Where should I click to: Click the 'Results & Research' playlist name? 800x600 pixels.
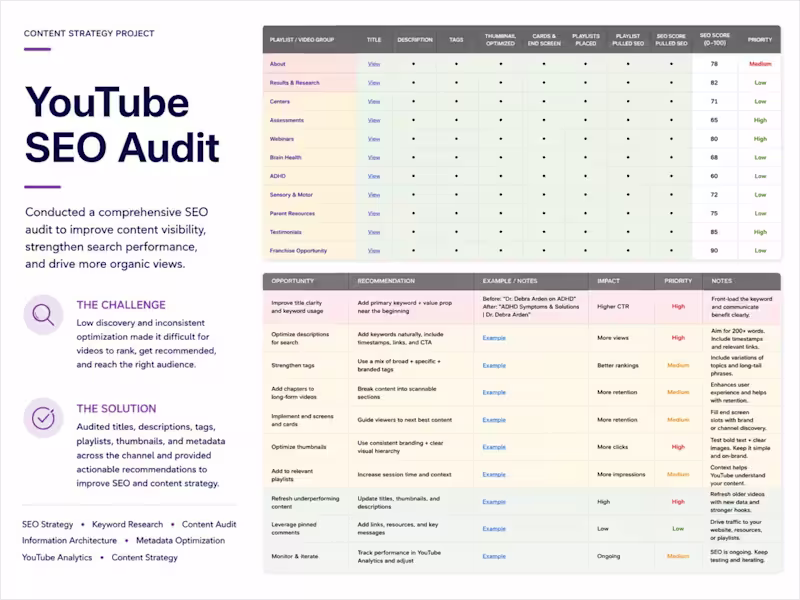tap(294, 83)
